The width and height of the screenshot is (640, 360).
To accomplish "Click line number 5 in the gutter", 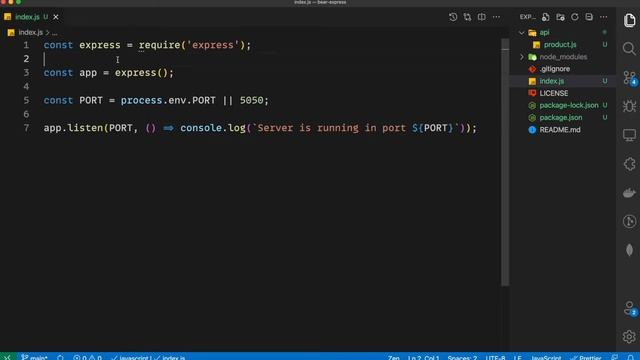I will click(x=26, y=100).
